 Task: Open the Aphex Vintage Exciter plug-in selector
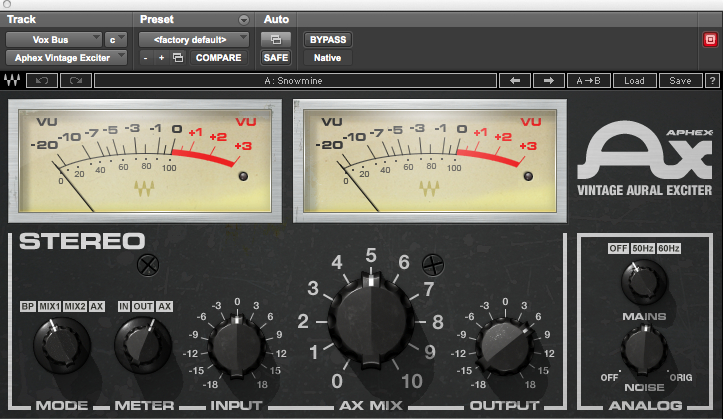(x=66, y=58)
